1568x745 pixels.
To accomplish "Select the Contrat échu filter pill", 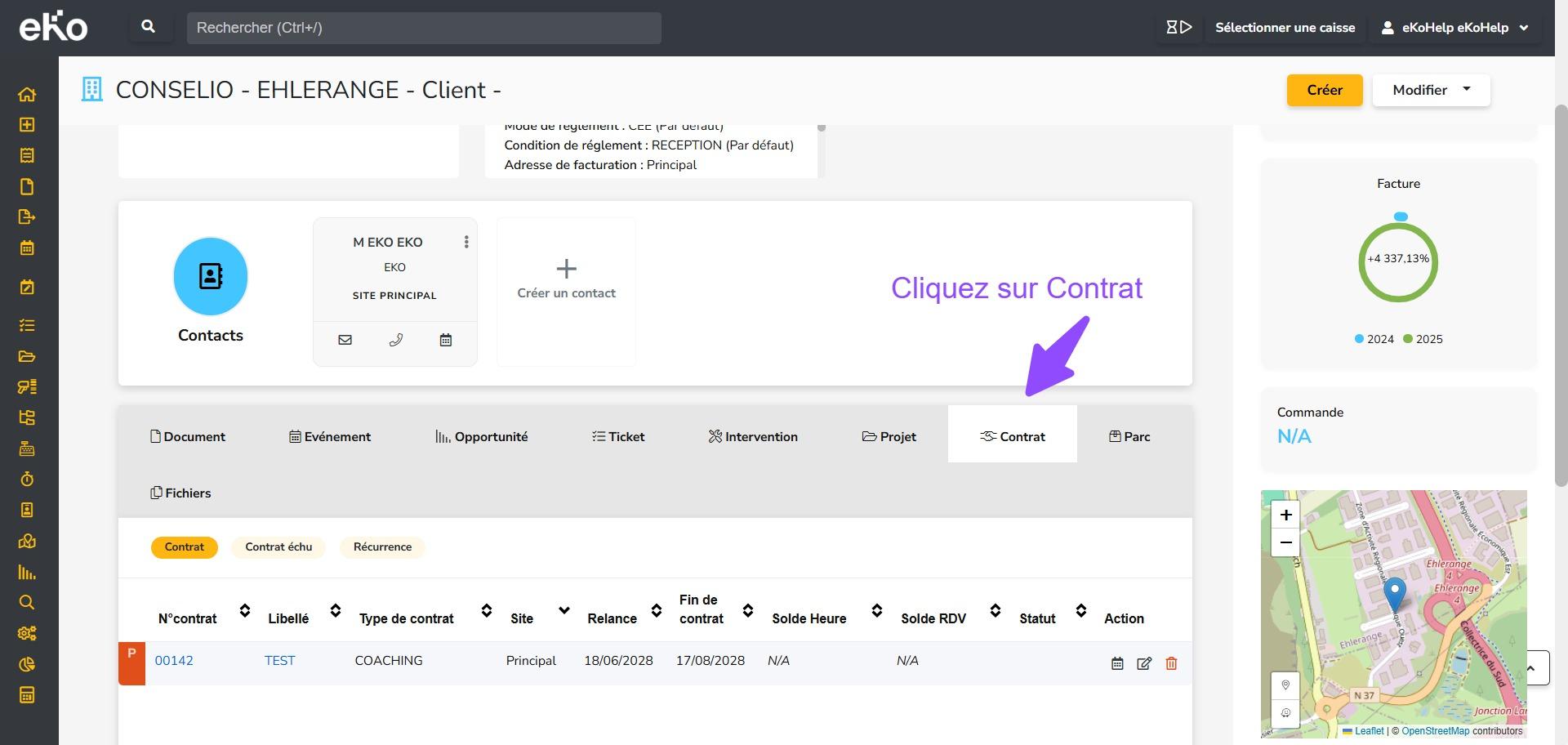I will point(278,547).
